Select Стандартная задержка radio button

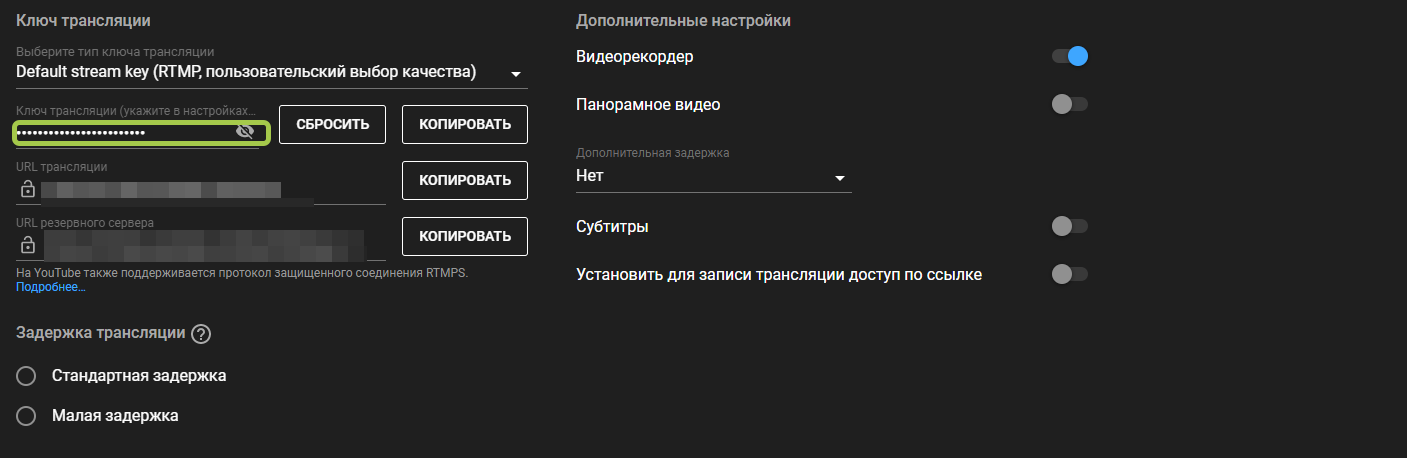click(27, 376)
